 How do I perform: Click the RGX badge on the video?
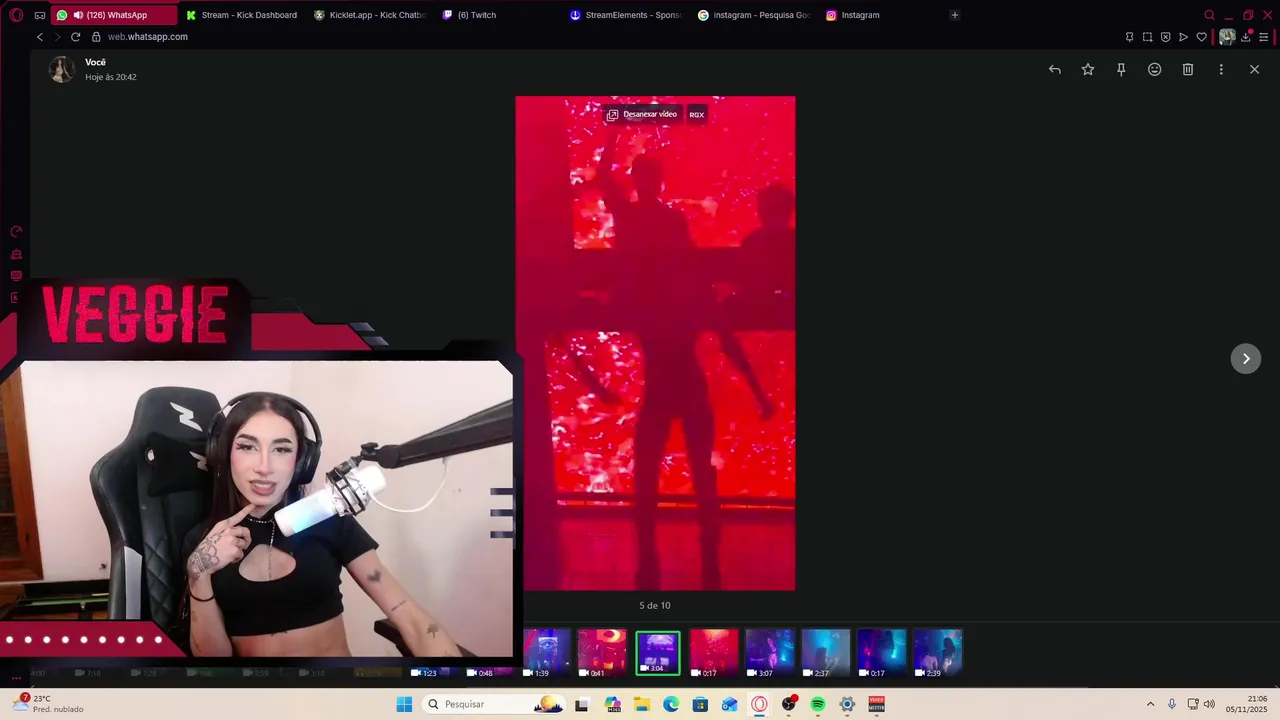point(697,114)
